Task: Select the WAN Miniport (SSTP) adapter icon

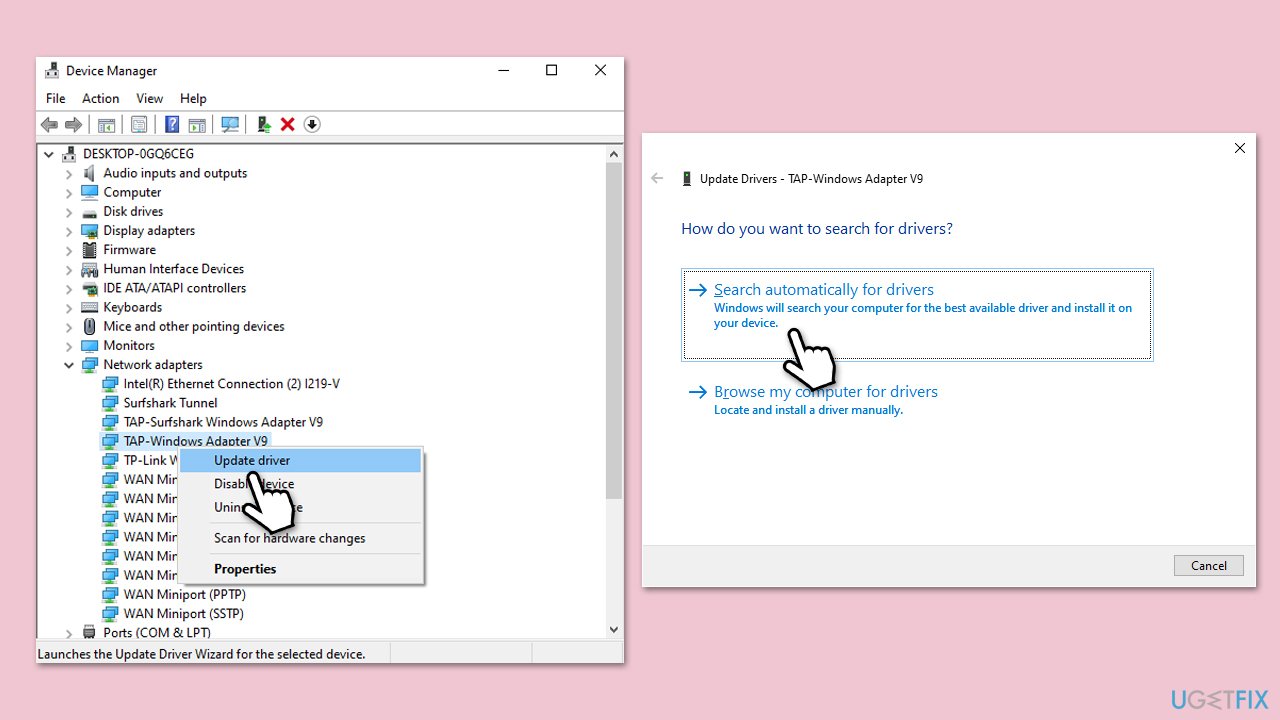Action: [110, 613]
